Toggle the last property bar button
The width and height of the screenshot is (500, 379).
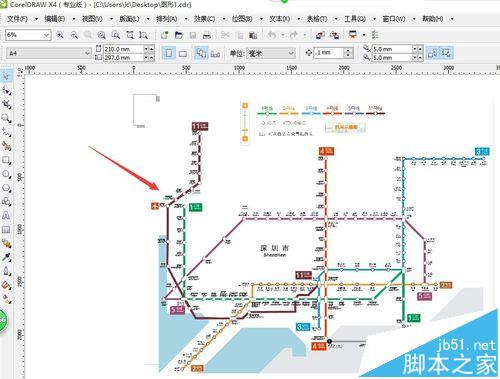coord(446,53)
